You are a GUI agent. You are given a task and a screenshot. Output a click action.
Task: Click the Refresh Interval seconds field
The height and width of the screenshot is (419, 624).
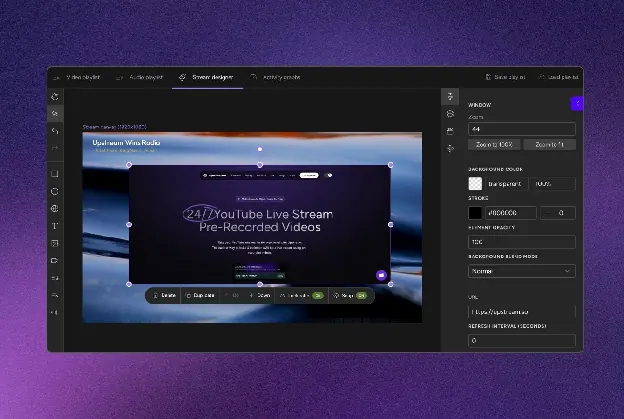(522, 341)
